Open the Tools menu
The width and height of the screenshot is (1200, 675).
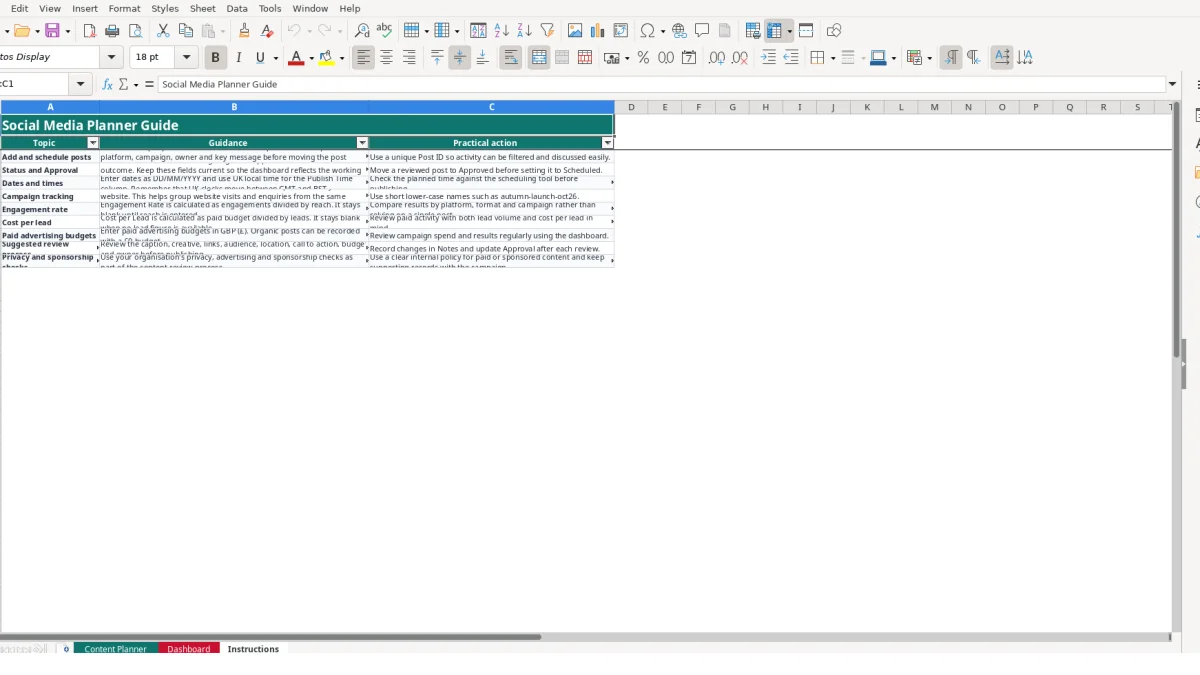coord(270,8)
